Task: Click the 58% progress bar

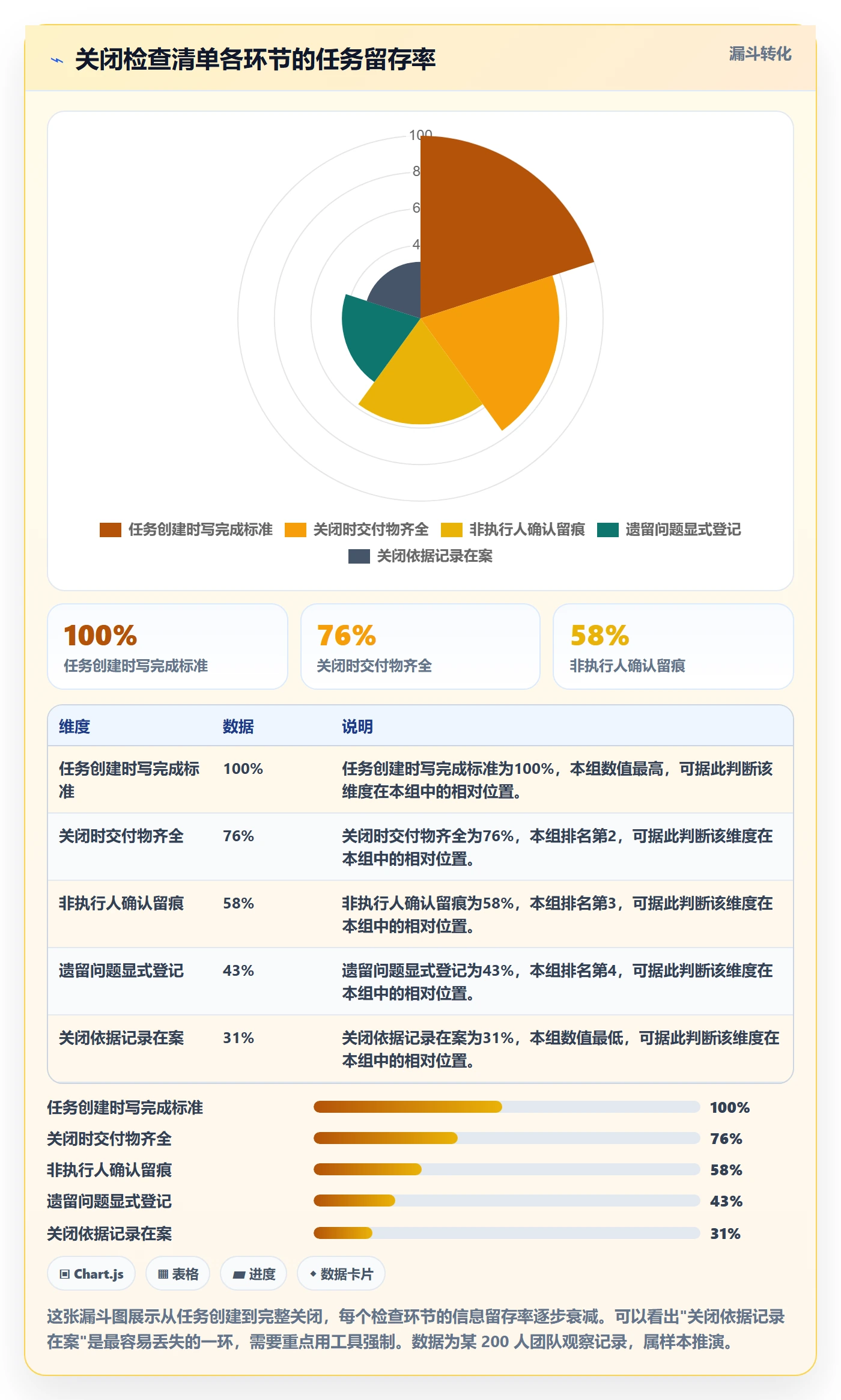Action: (507, 1169)
